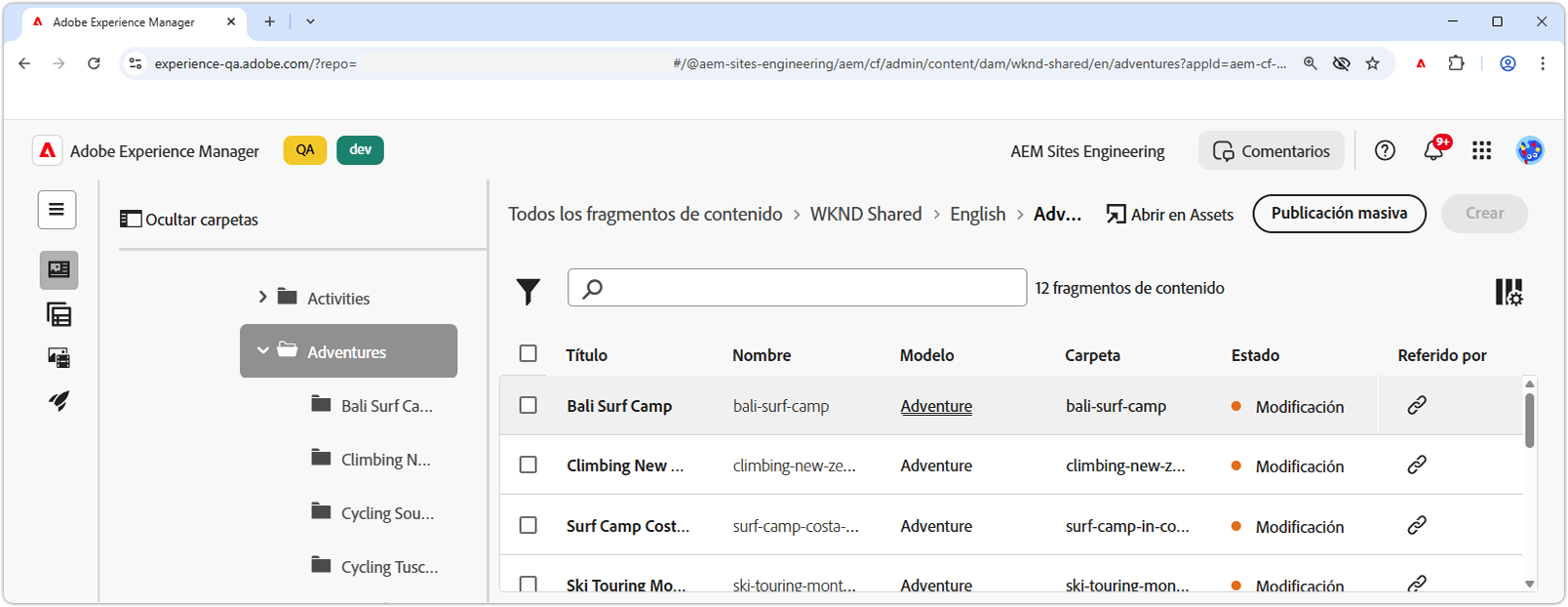Click the Publicación masiva button

(x=1339, y=213)
